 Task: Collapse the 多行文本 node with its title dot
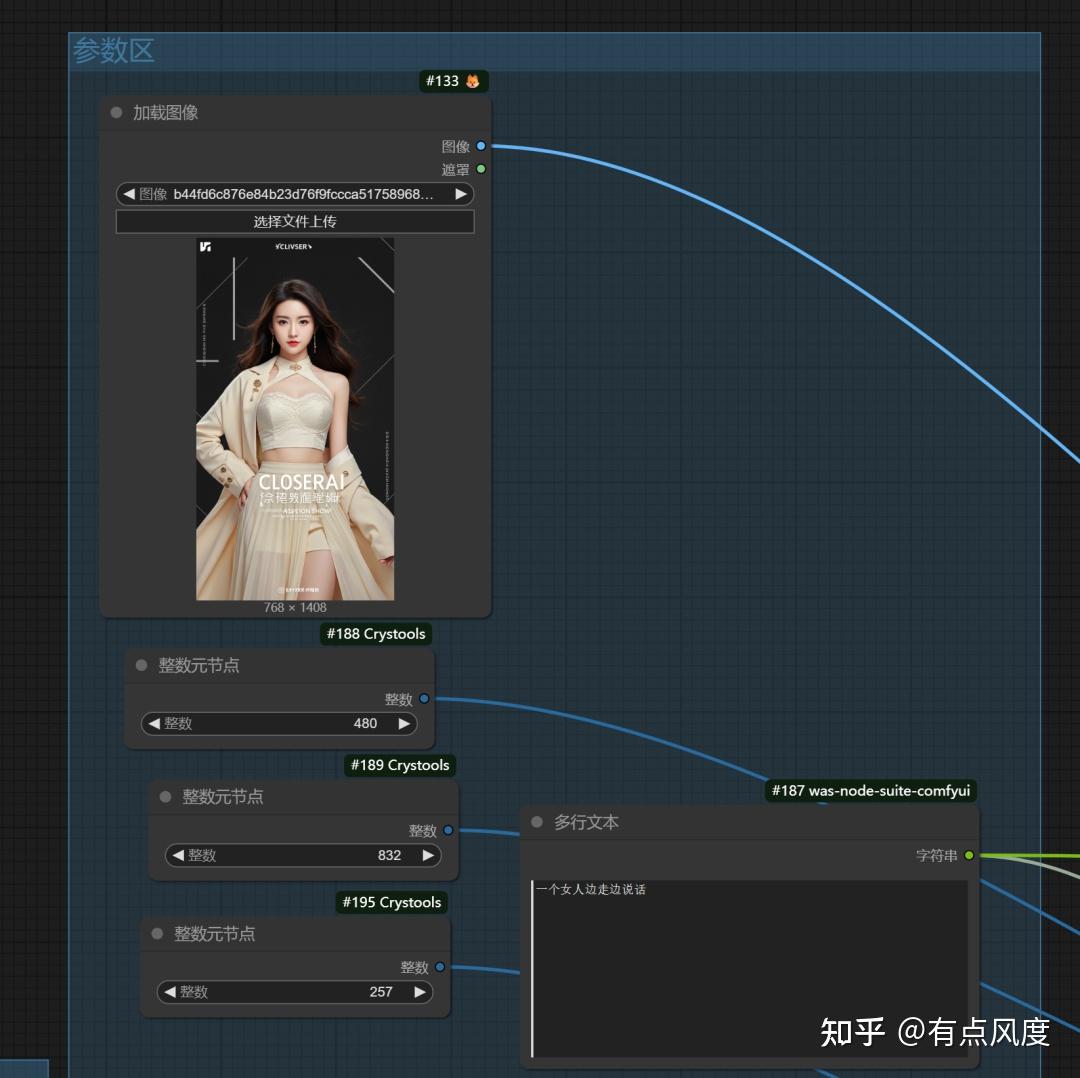pos(538,823)
